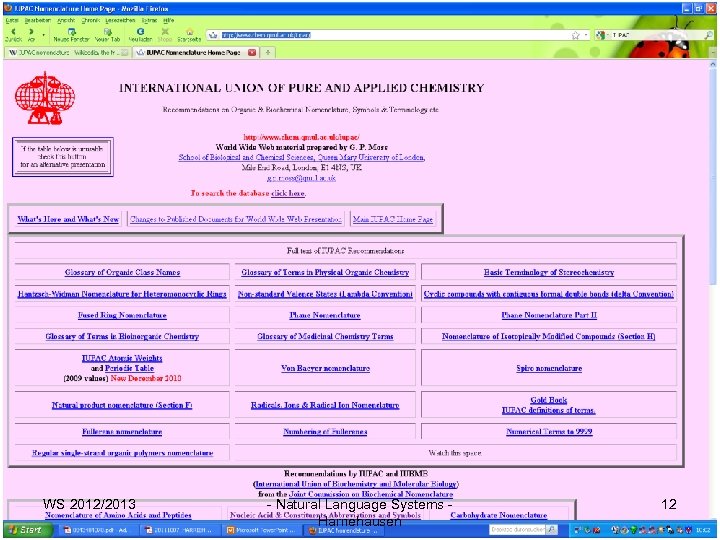Open the Bearbeiten menu
Screen dimensions: 720x540
(x=38, y=20)
